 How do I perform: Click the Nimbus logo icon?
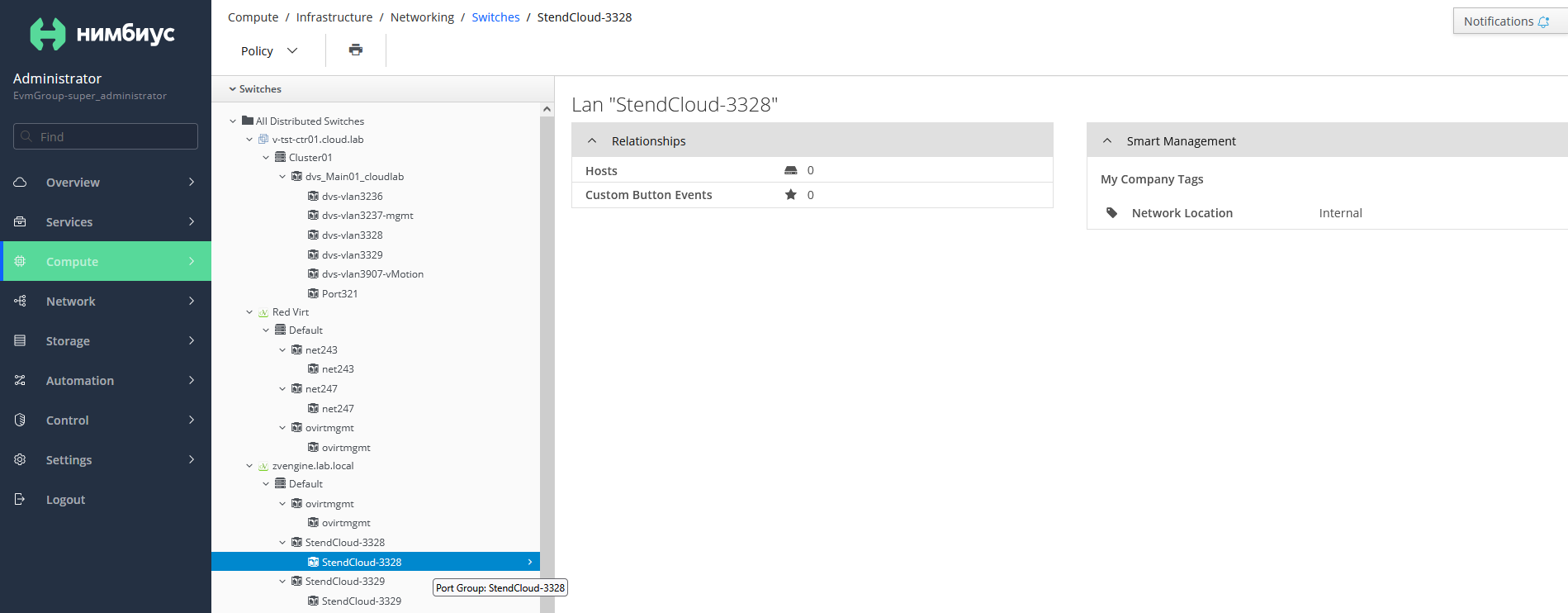(47, 34)
